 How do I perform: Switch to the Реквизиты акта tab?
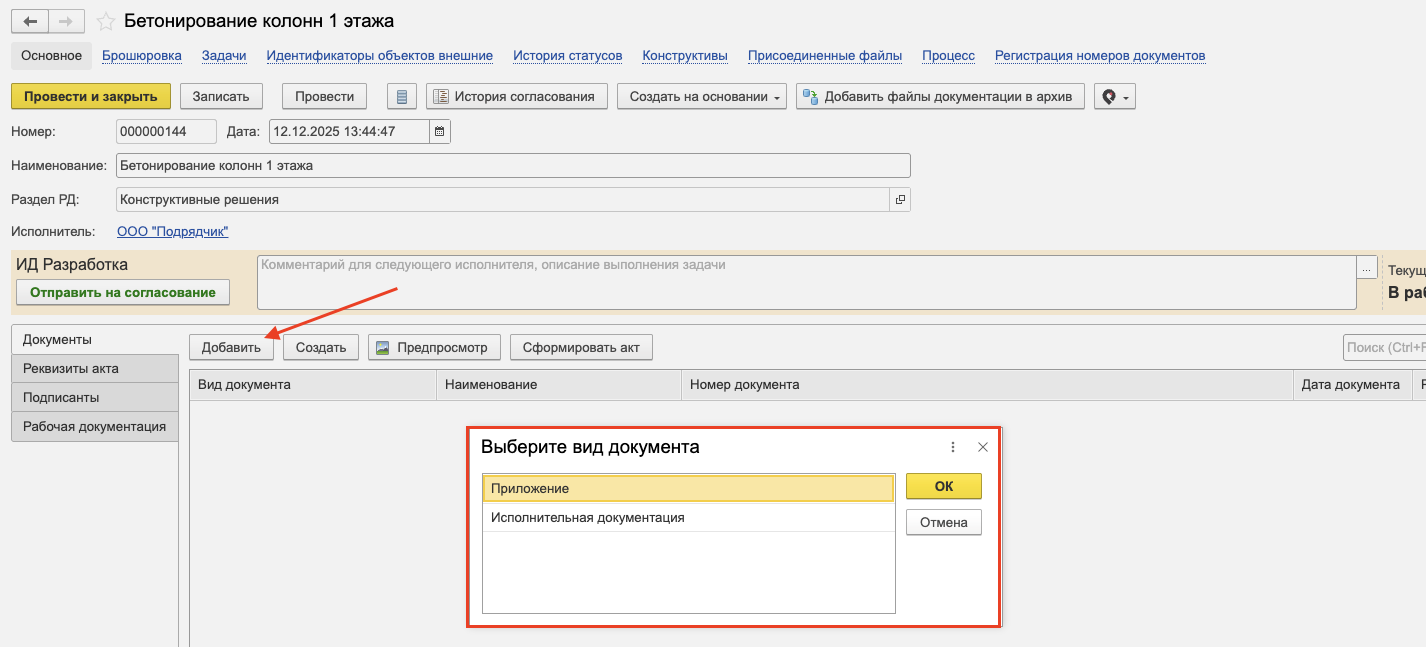coord(71,368)
